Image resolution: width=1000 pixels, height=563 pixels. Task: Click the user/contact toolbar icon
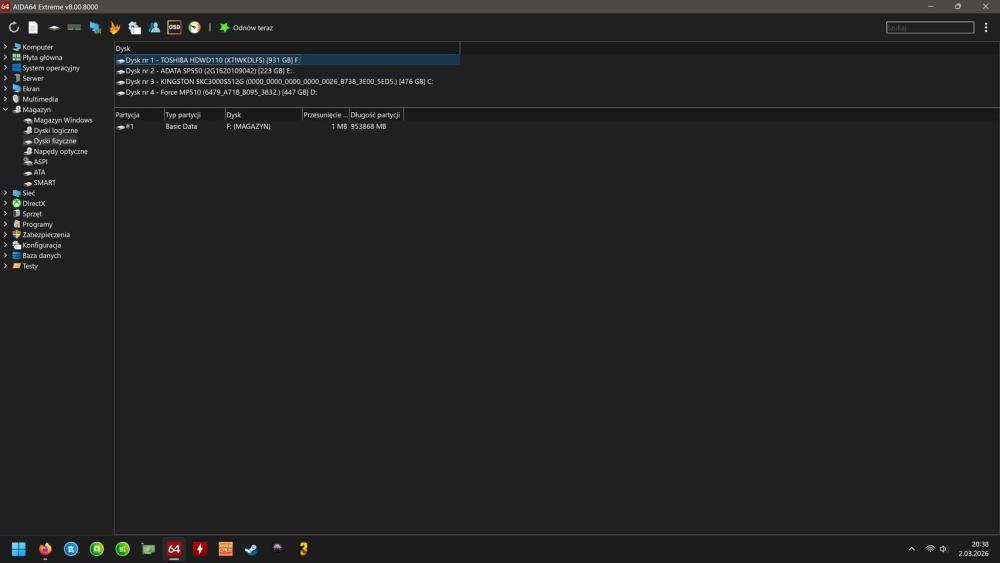(x=154, y=28)
